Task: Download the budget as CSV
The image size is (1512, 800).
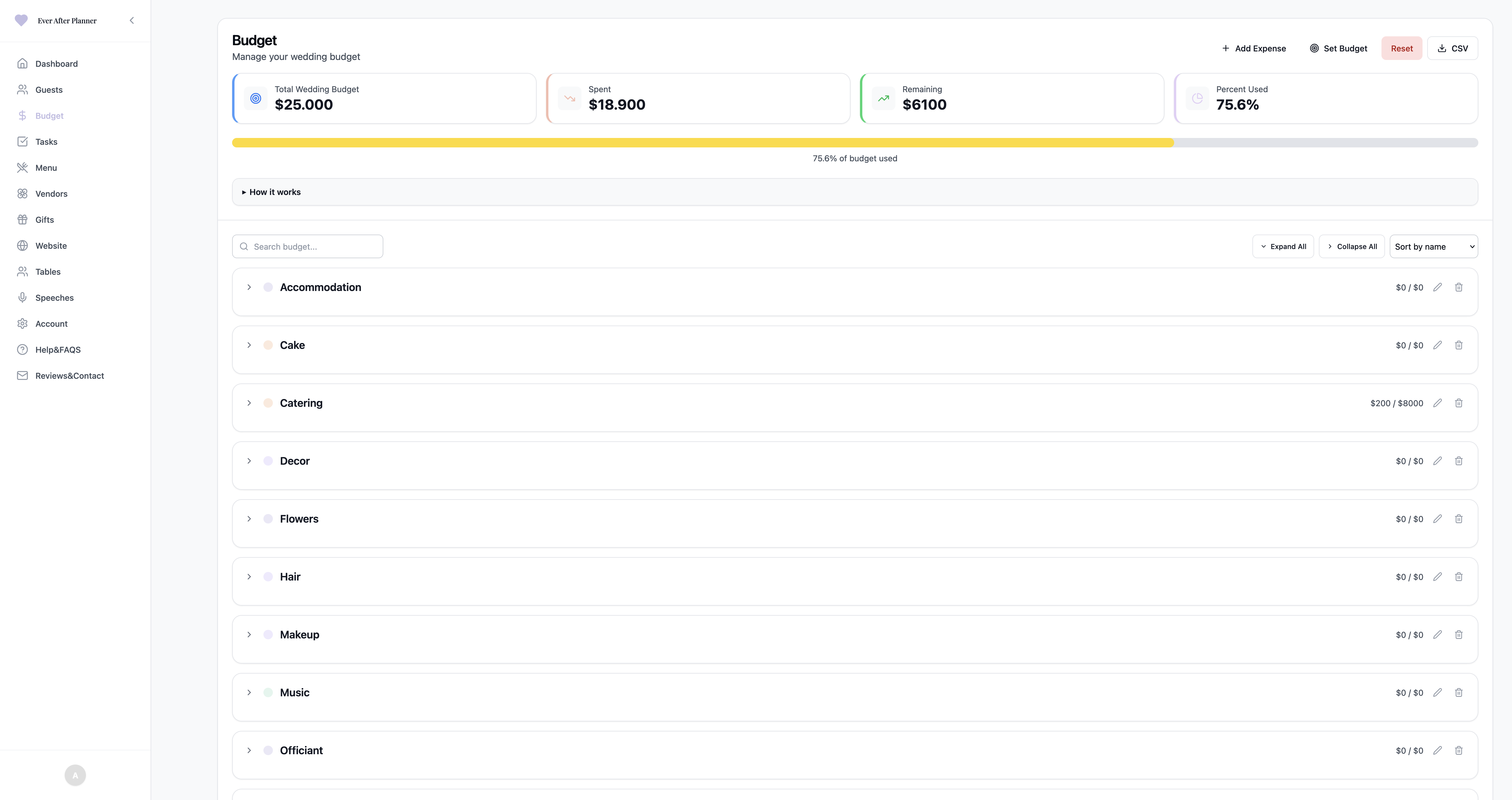Action: [x=1452, y=48]
